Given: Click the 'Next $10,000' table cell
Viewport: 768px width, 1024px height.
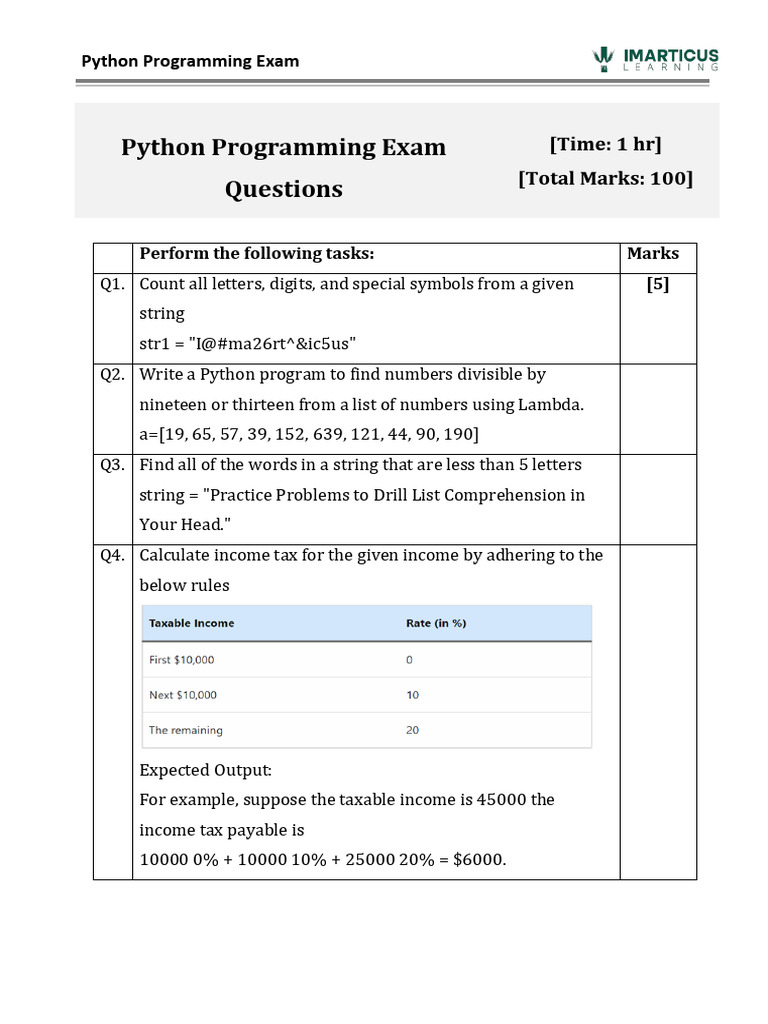Looking at the screenshot, I should (x=183, y=695).
